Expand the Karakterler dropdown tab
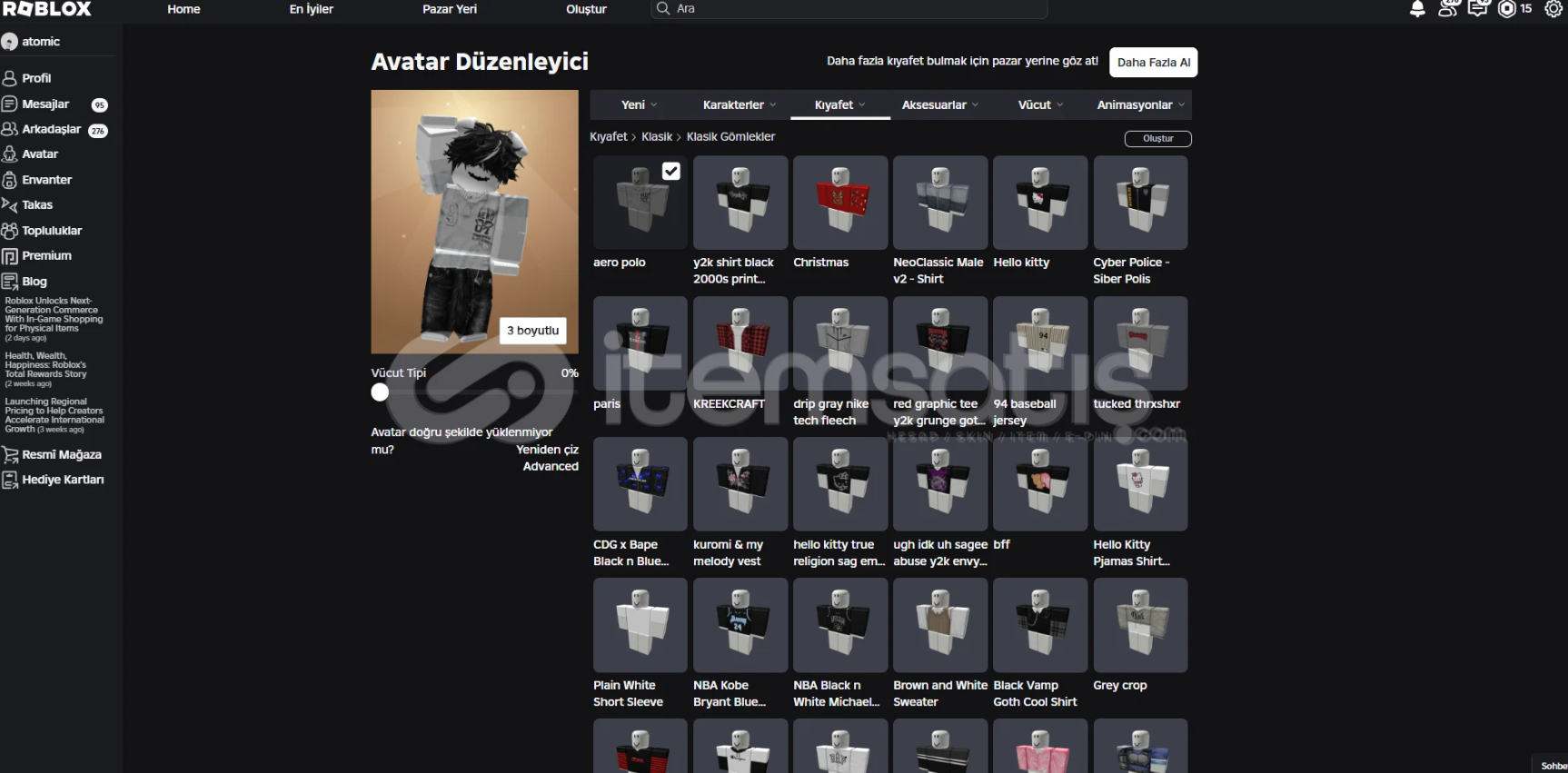Image resolution: width=1568 pixels, height=773 pixels. click(x=739, y=104)
